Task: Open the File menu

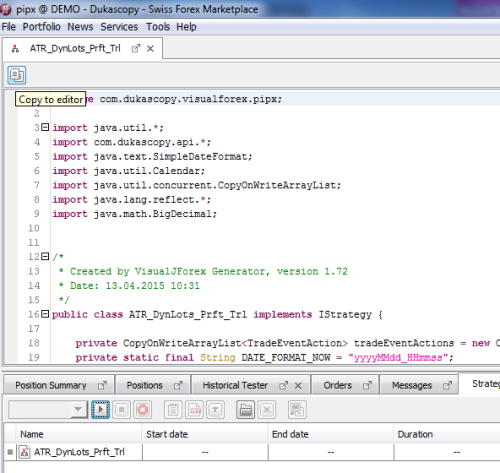Action: [x=9, y=27]
